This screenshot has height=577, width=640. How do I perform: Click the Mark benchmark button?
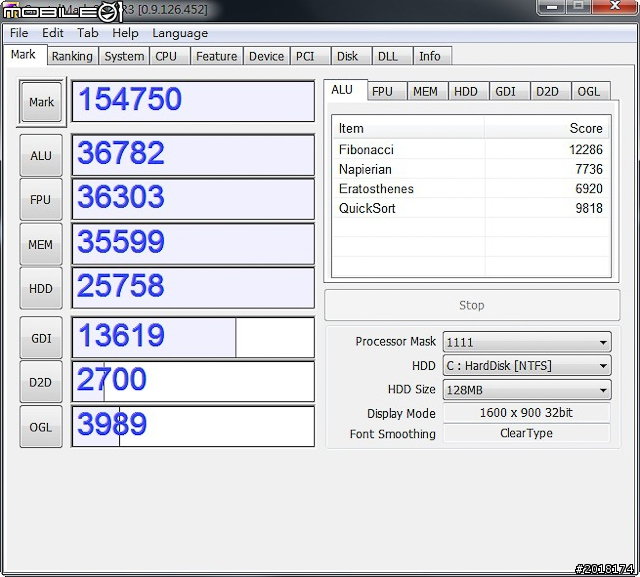[x=41, y=102]
